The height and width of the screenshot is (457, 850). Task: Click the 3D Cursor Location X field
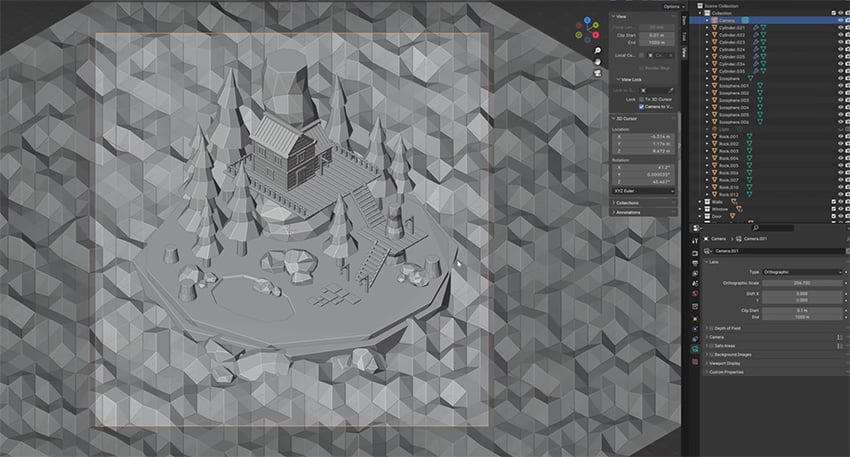(x=643, y=137)
